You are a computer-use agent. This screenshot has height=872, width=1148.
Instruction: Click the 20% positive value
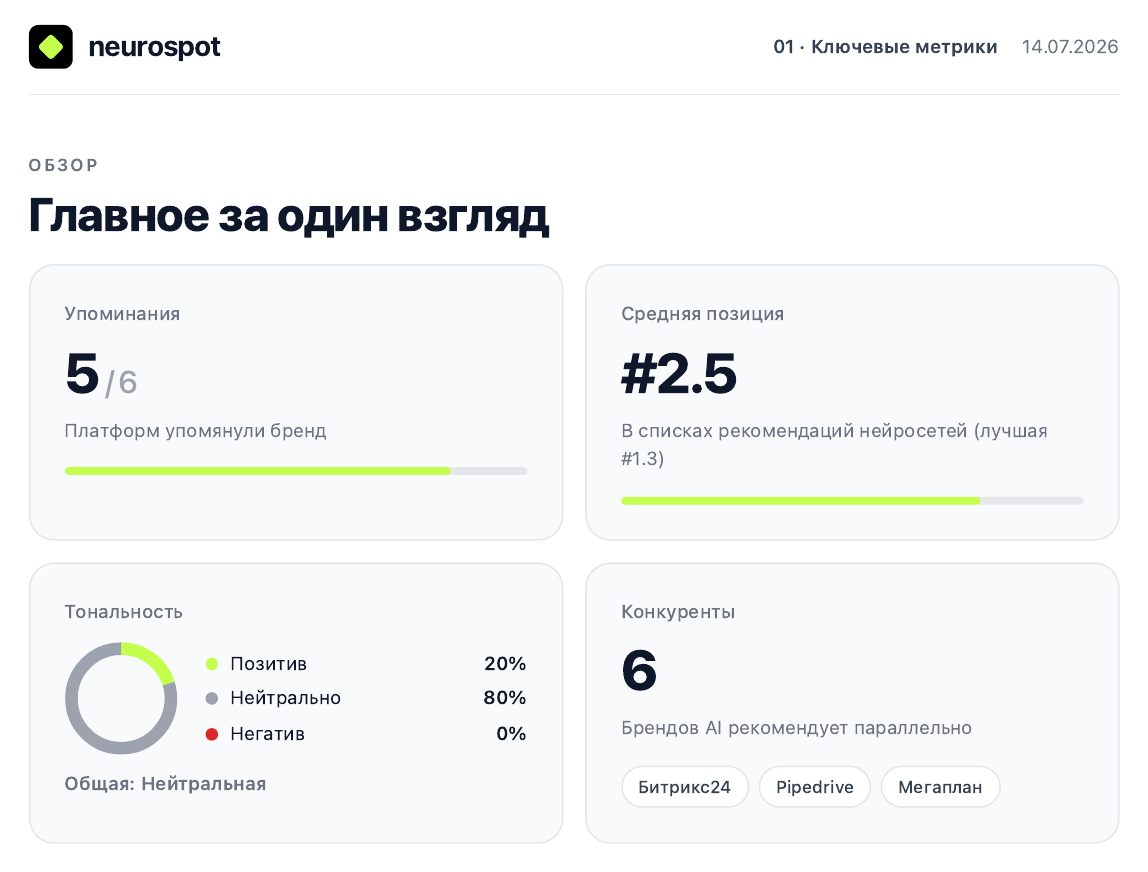505,664
